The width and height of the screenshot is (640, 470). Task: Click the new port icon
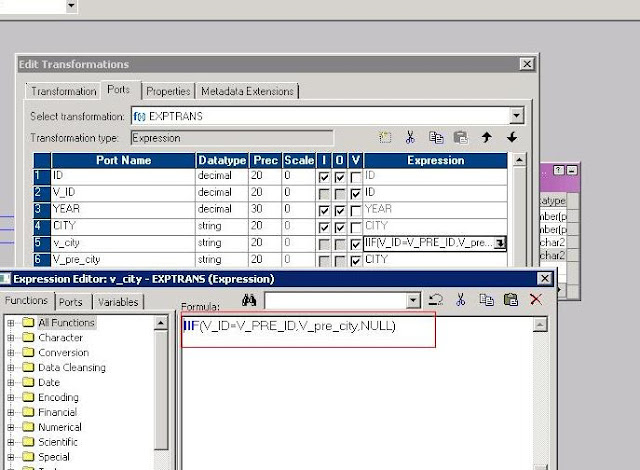(x=385, y=137)
